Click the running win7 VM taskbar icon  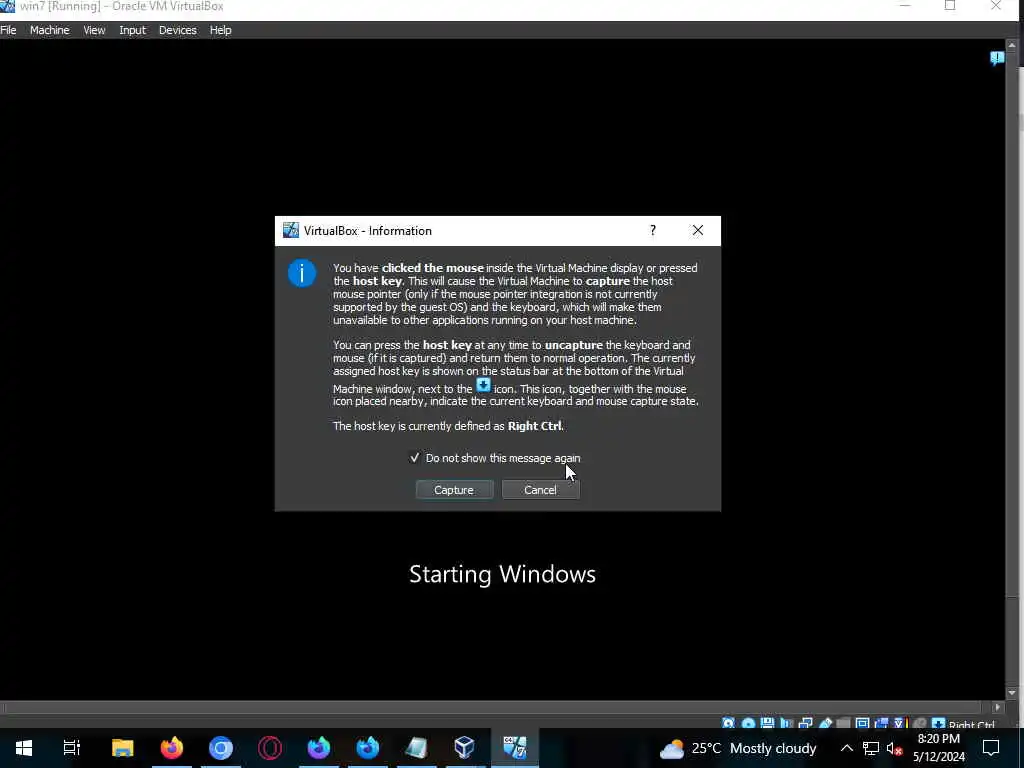[x=515, y=748]
